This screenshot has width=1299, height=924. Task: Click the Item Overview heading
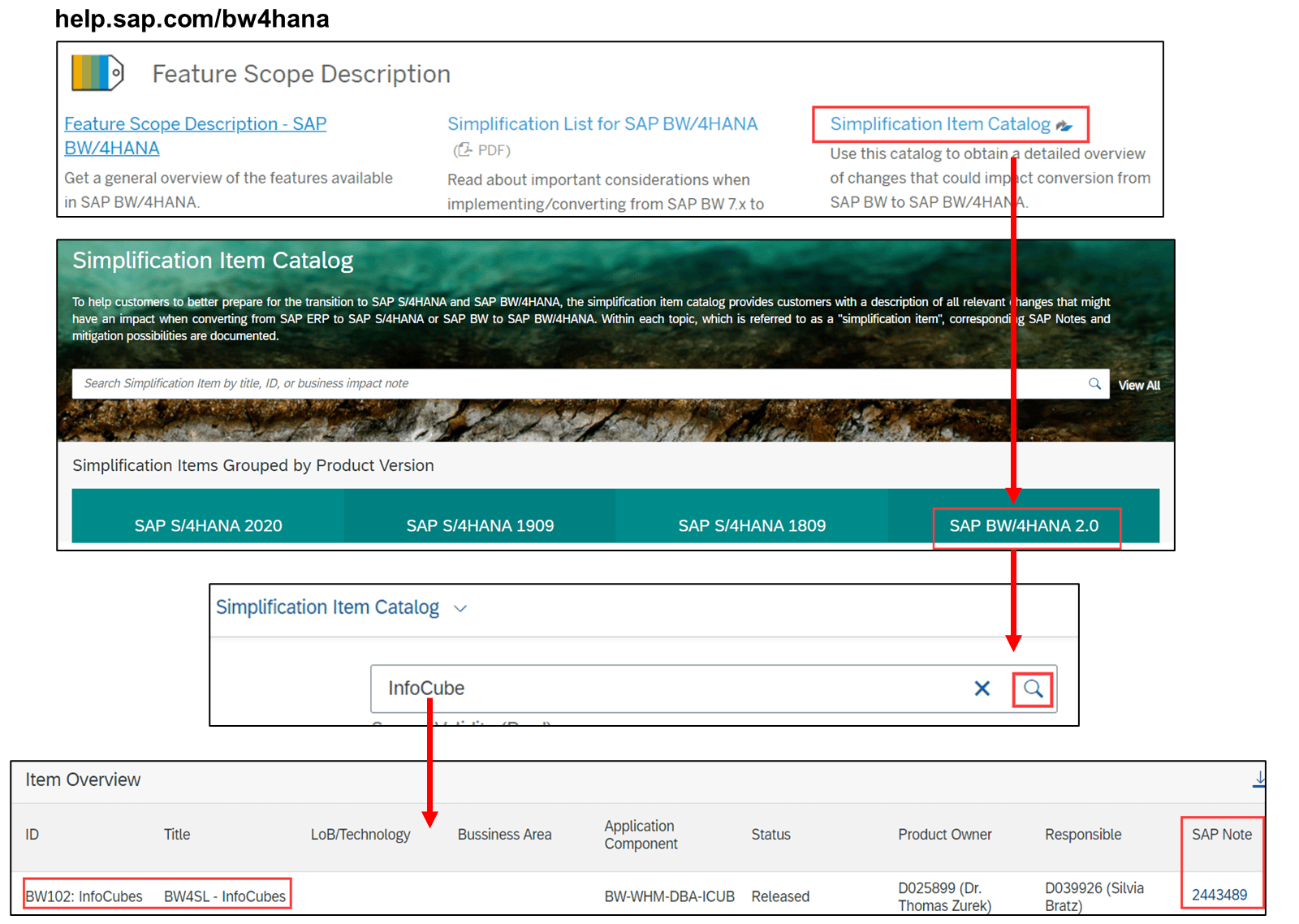click(83, 779)
